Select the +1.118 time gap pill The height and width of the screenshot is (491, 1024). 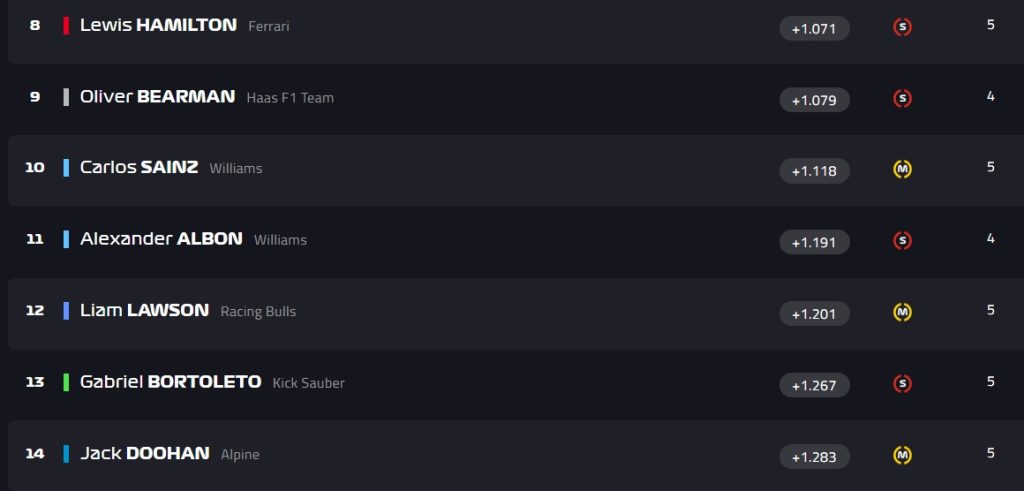pos(814,171)
